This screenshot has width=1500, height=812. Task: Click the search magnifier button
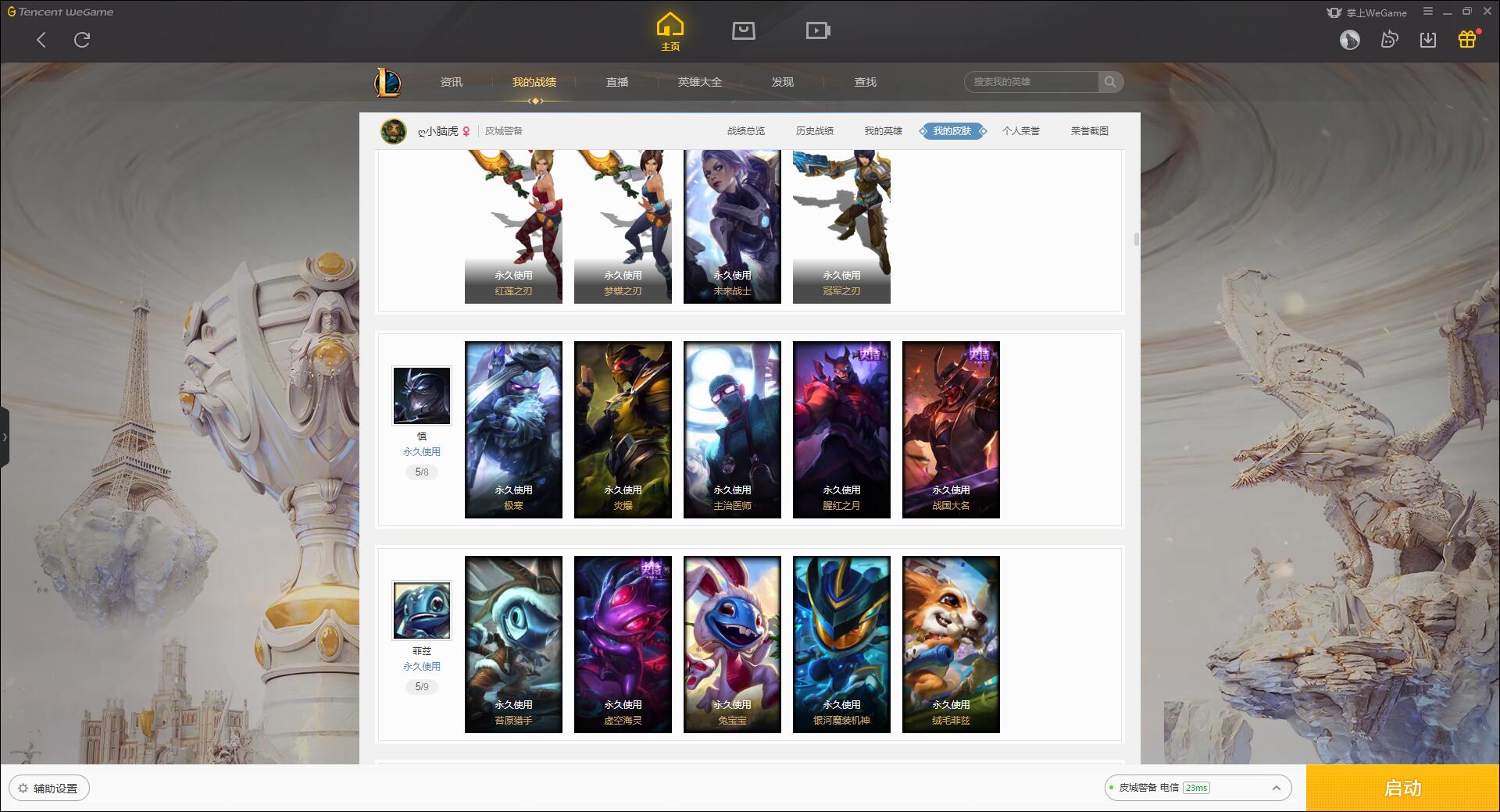pyautogui.click(x=1110, y=82)
